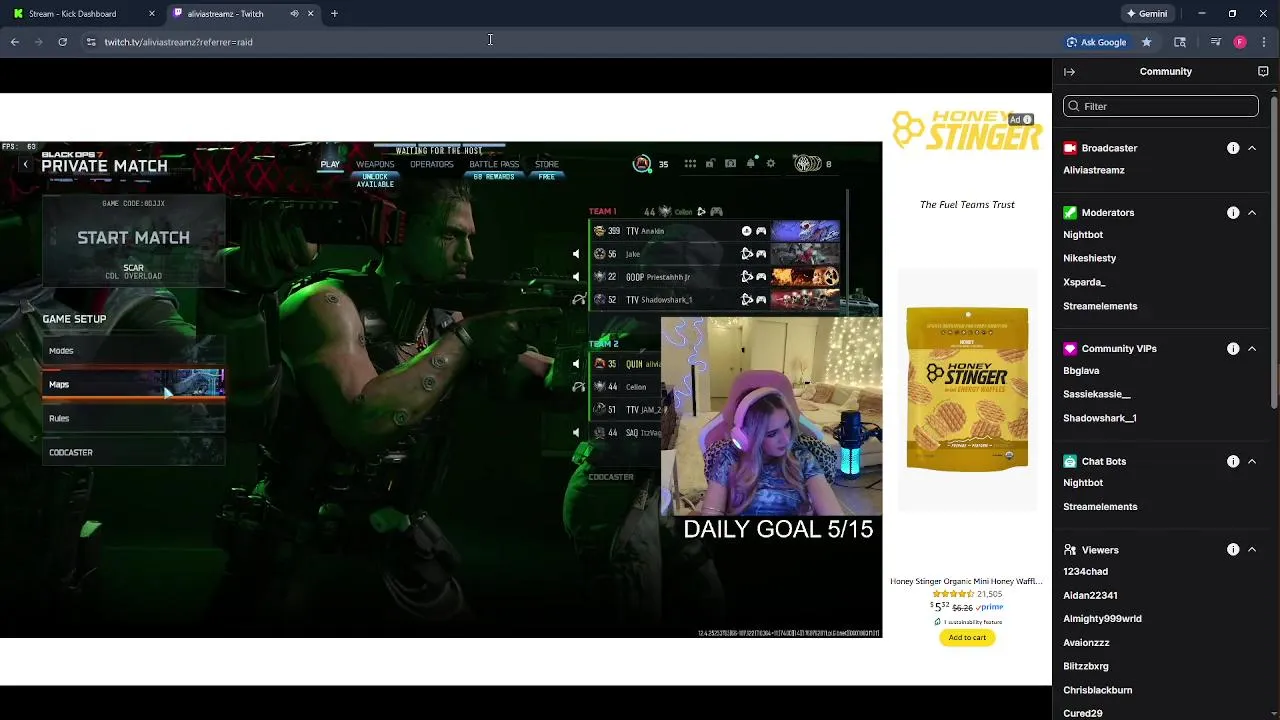The image size is (1280, 720).
Task: Collapse the Community VIPs section
Action: click(1252, 349)
